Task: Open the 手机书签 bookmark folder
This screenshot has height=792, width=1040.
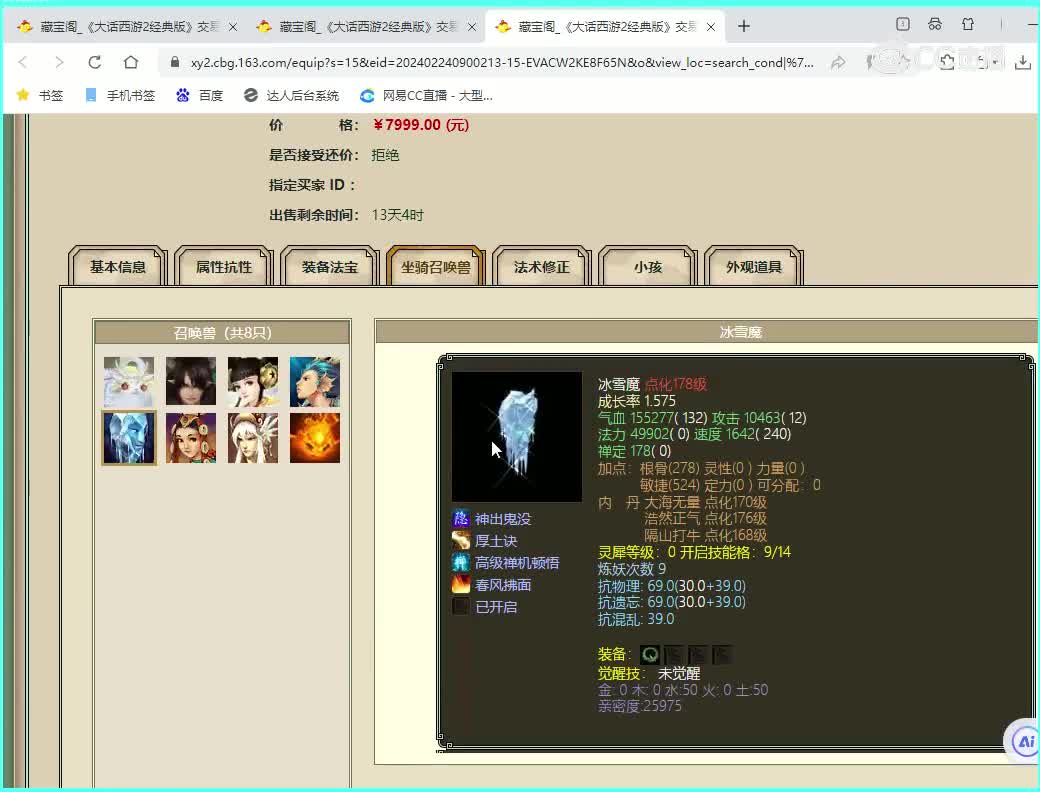Action: pyautogui.click(x=121, y=96)
